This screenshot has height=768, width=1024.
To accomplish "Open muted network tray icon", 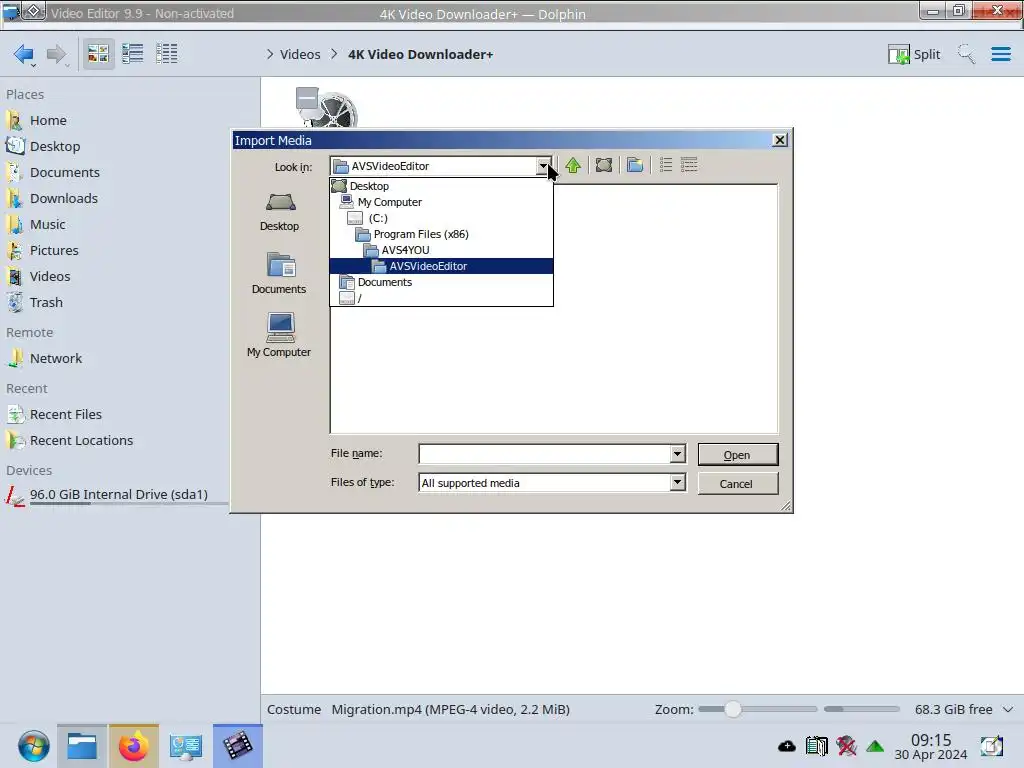I will [846, 746].
